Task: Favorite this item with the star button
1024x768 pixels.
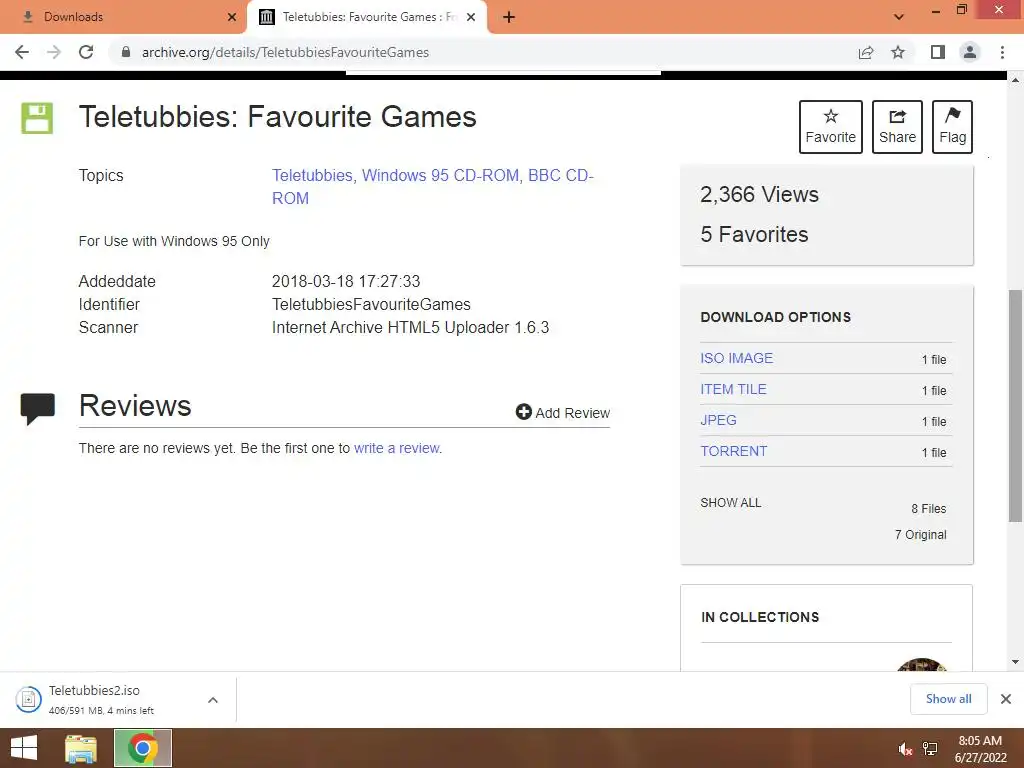Action: point(831,127)
